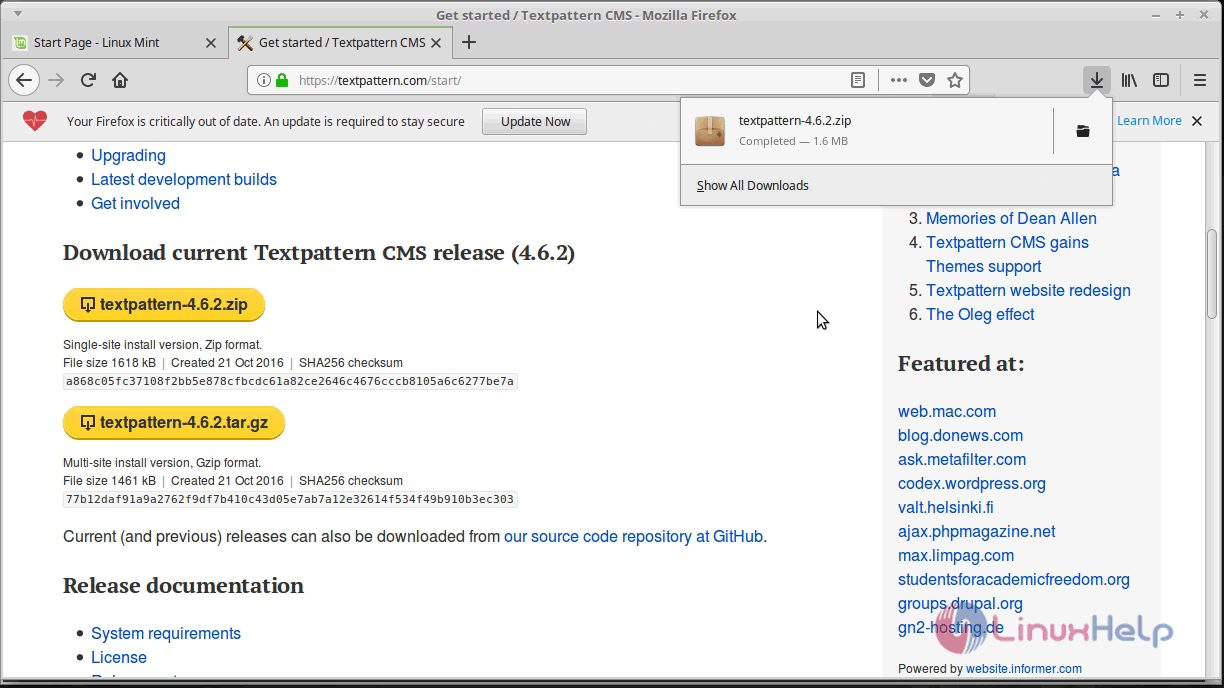This screenshot has height=688, width=1224.
Task: Bookmark this page with the star
Action: pyautogui.click(x=955, y=80)
